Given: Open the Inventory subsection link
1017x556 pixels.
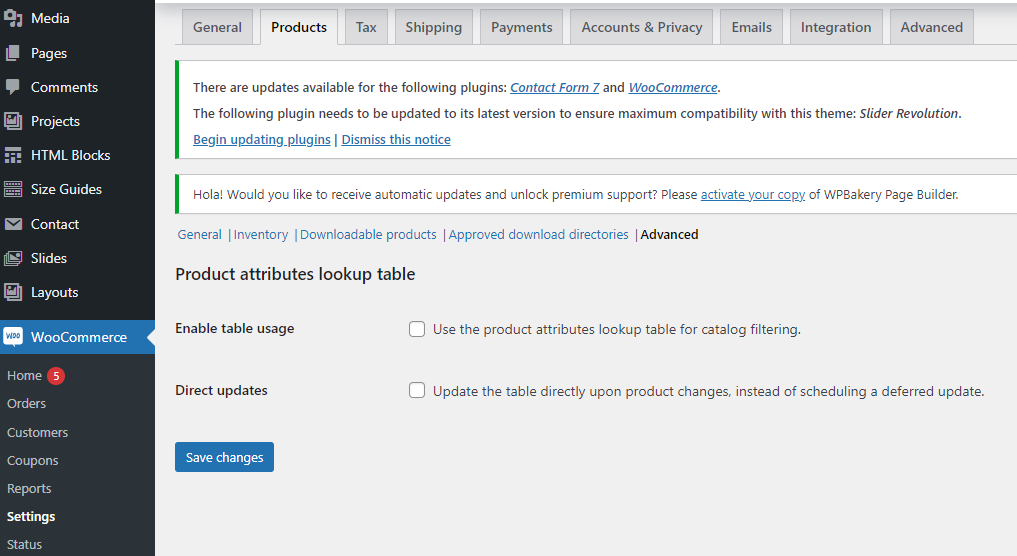Looking at the screenshot, I should tap(261, 234).
